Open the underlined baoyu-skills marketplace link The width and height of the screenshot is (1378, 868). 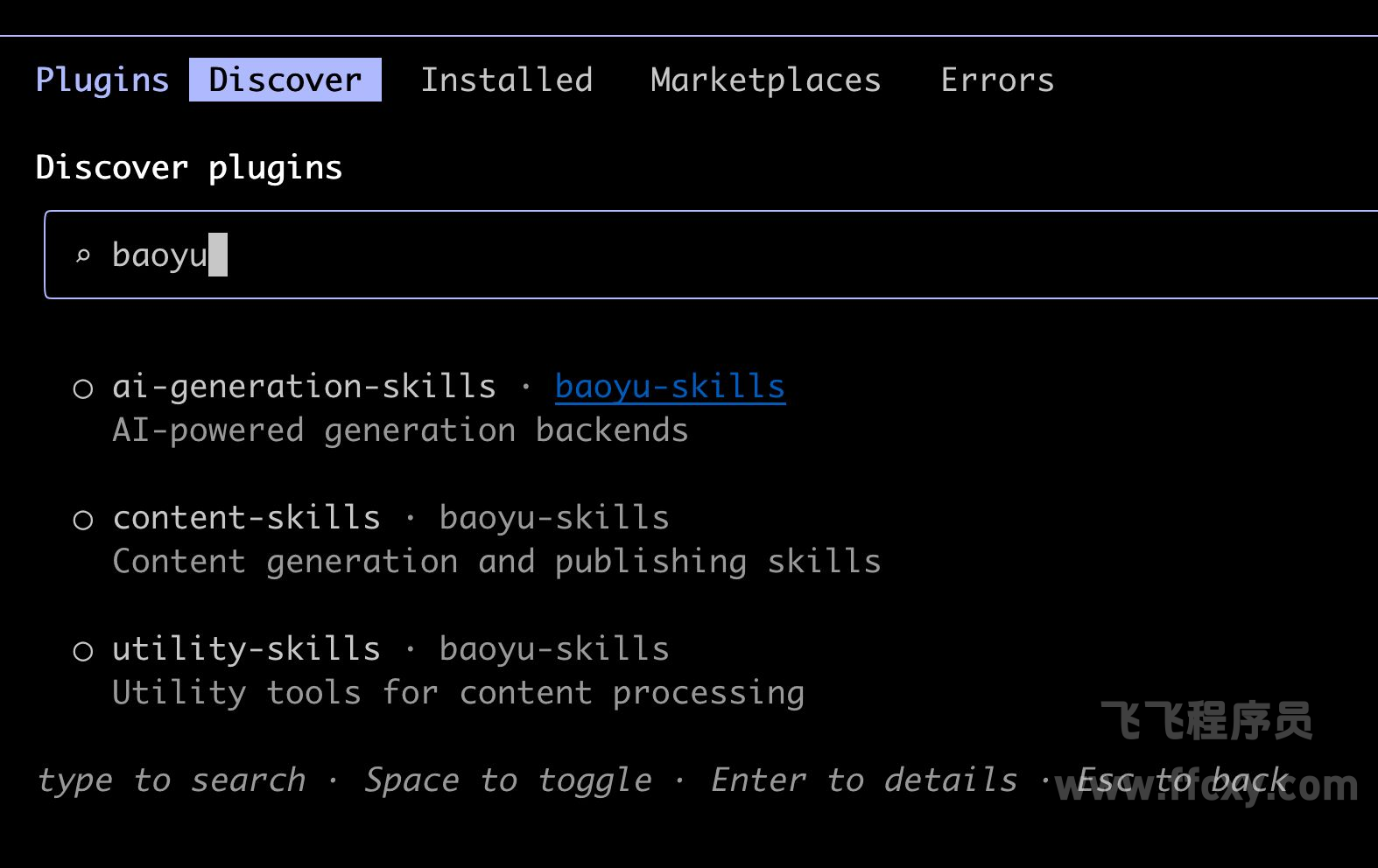pos(670,387)
